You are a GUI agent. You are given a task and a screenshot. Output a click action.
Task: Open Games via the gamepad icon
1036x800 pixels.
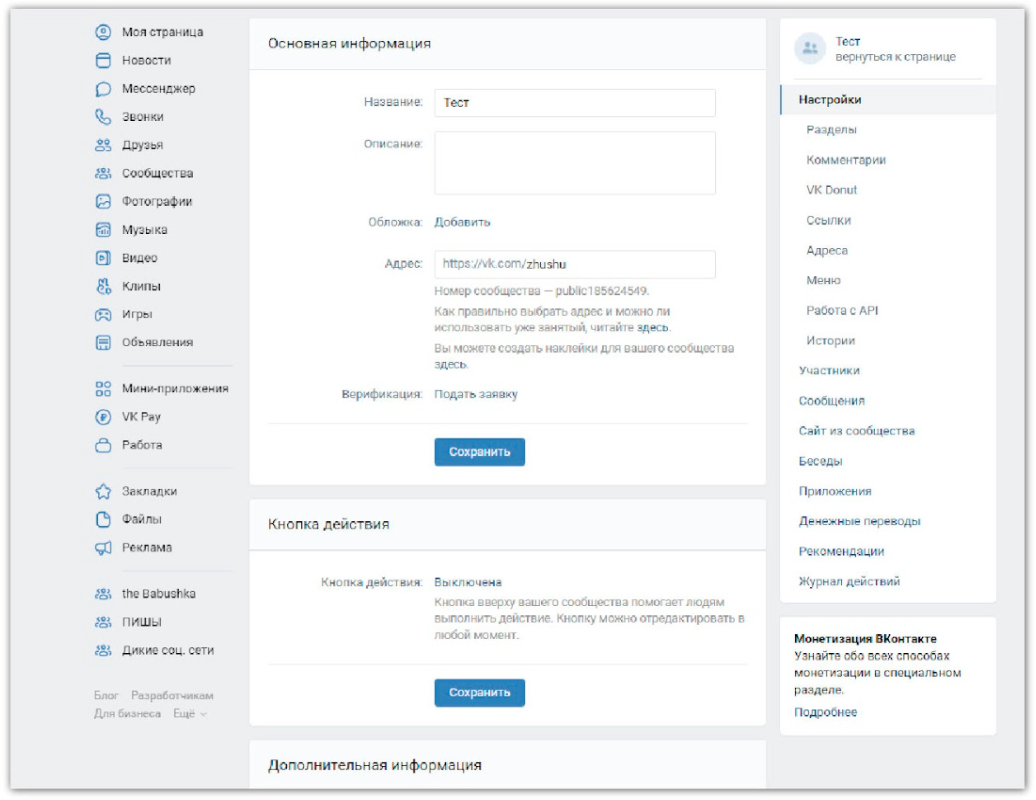tap(102, 314)
